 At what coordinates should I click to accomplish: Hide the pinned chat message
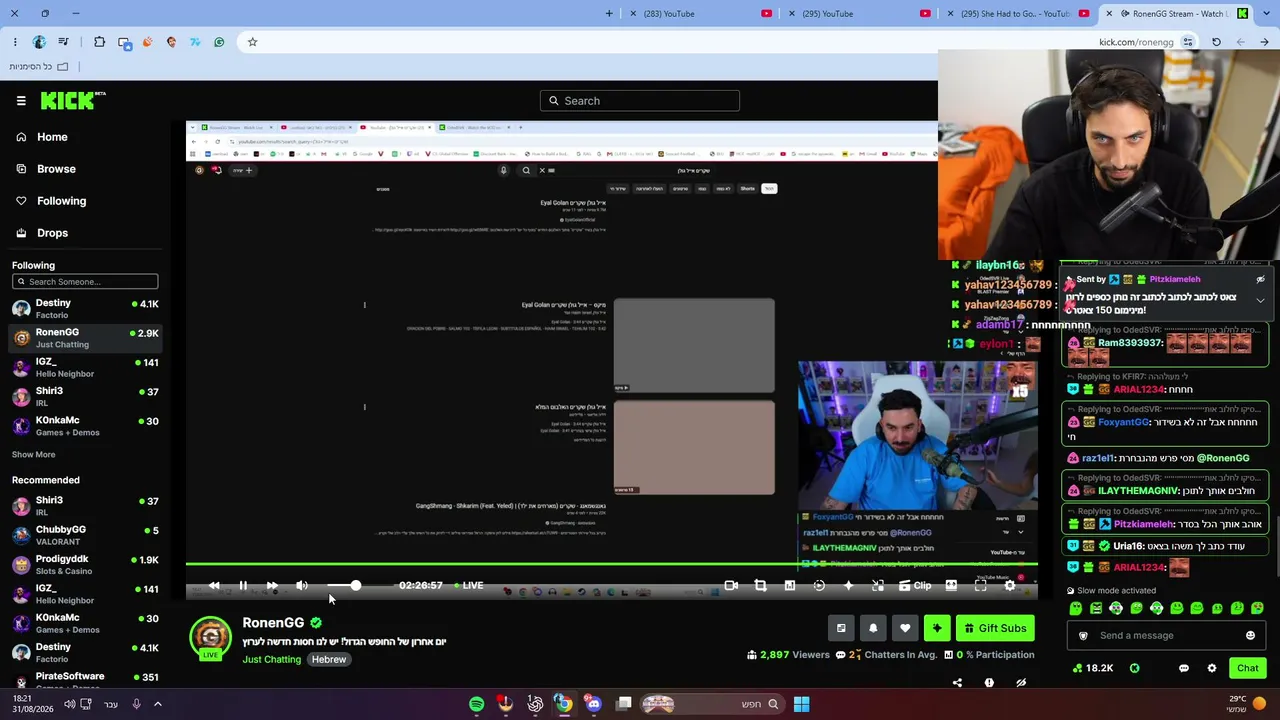tap(1260, 280)
